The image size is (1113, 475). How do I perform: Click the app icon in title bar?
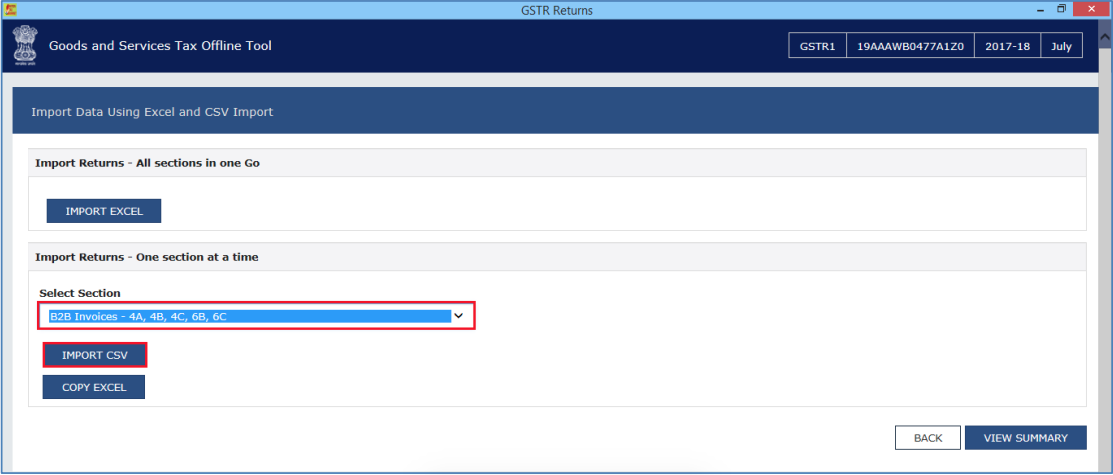click(10, 9)
